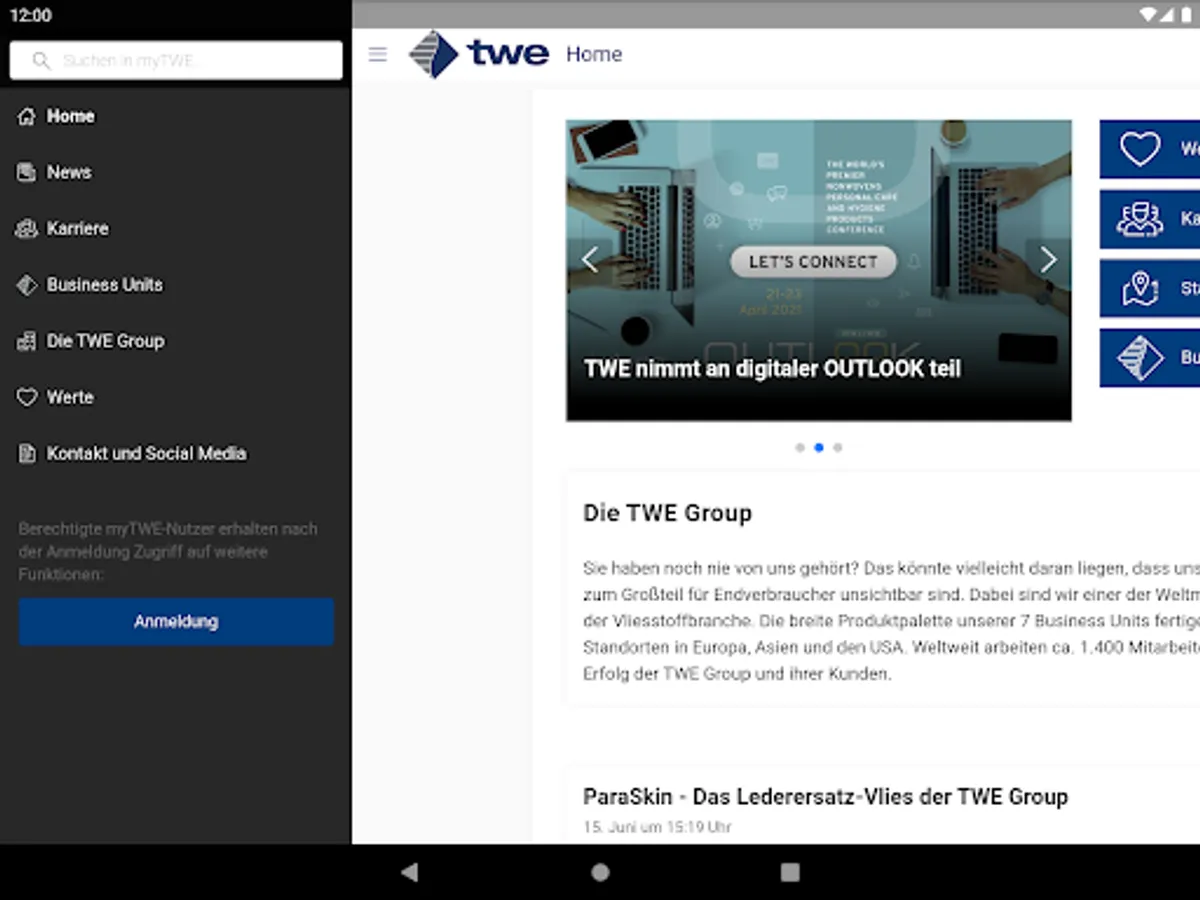Select the third carousel dot
This screenshot has height=900, width=1200.
(838, 447)
